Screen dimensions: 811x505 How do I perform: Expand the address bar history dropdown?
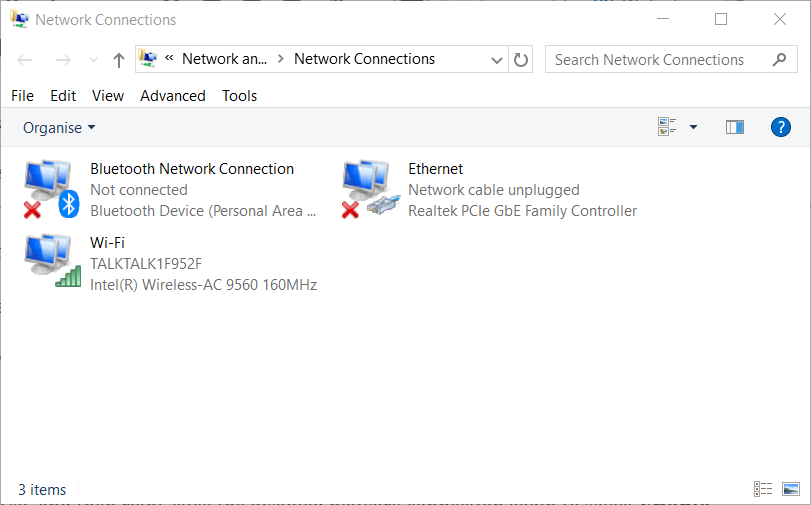(497, 60)
